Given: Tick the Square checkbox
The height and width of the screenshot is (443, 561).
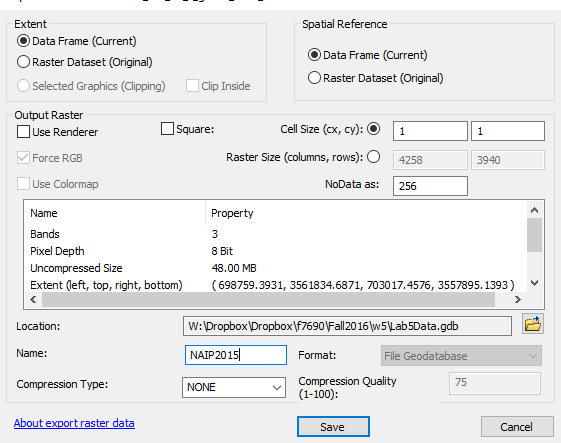Looking at the screenshot, I should [167, 128].
